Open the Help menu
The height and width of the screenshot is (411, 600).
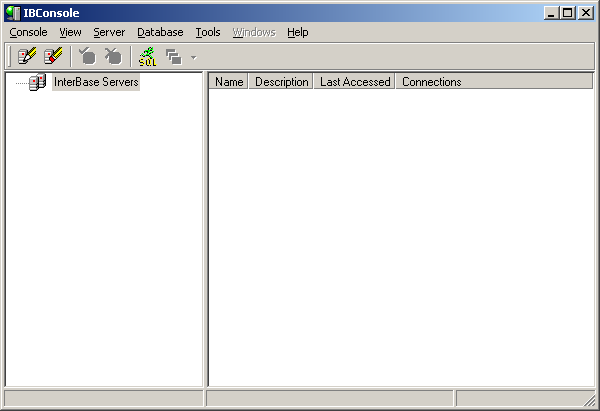pos(298,32)
